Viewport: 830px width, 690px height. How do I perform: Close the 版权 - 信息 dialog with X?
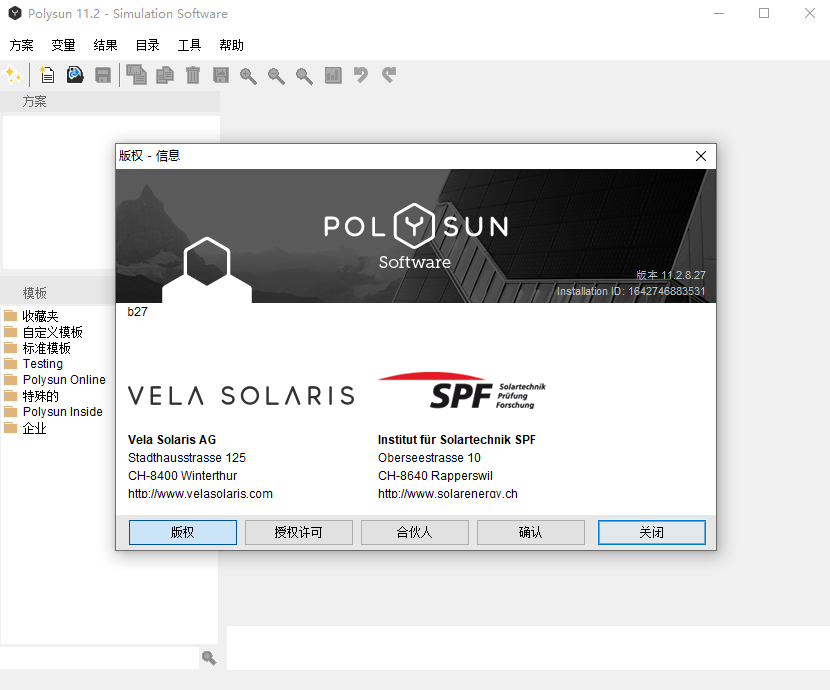(x=701, y=156)
